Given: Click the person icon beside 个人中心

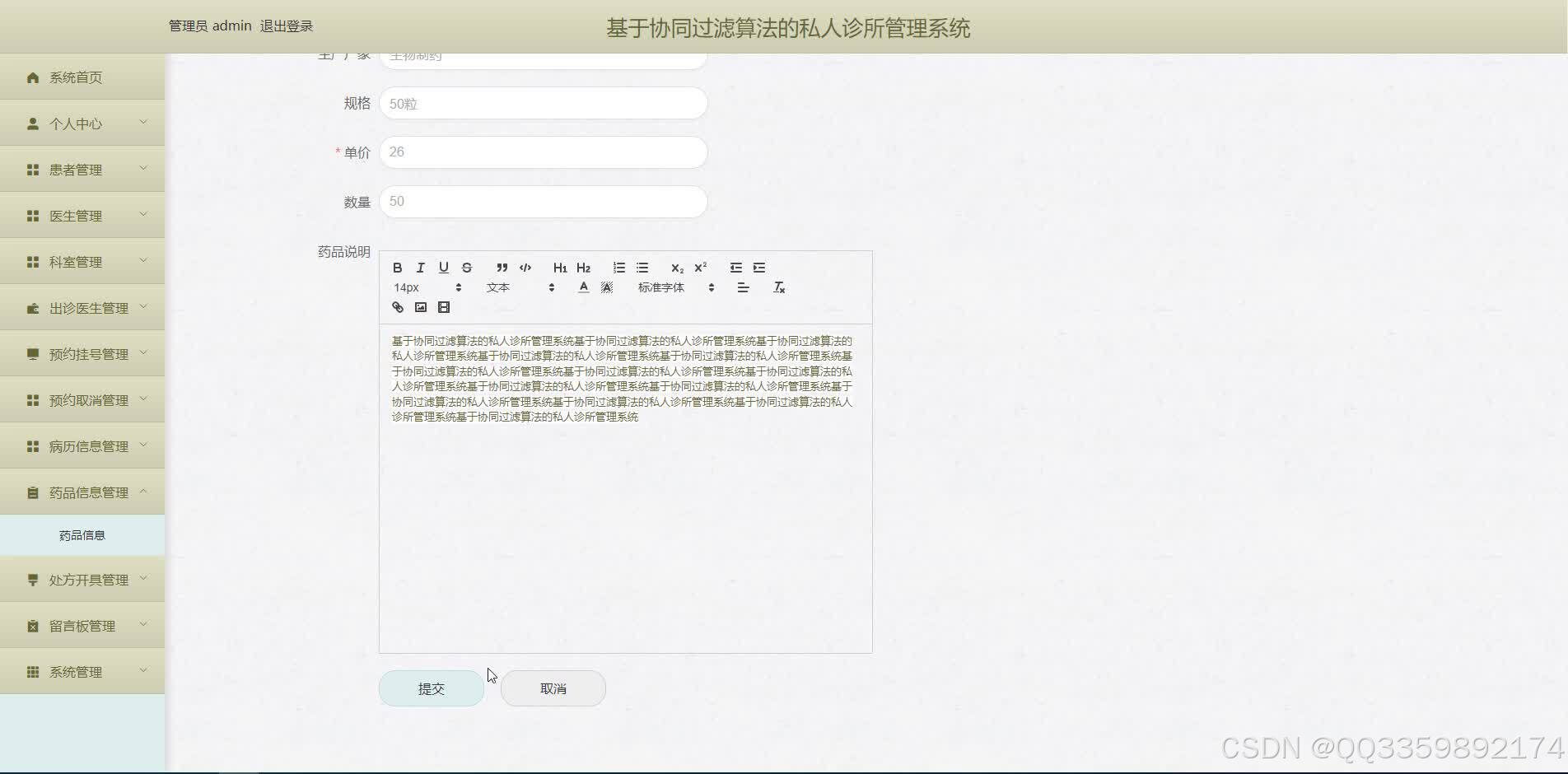Looking at the screenshot, I should [x=33, y=124].
